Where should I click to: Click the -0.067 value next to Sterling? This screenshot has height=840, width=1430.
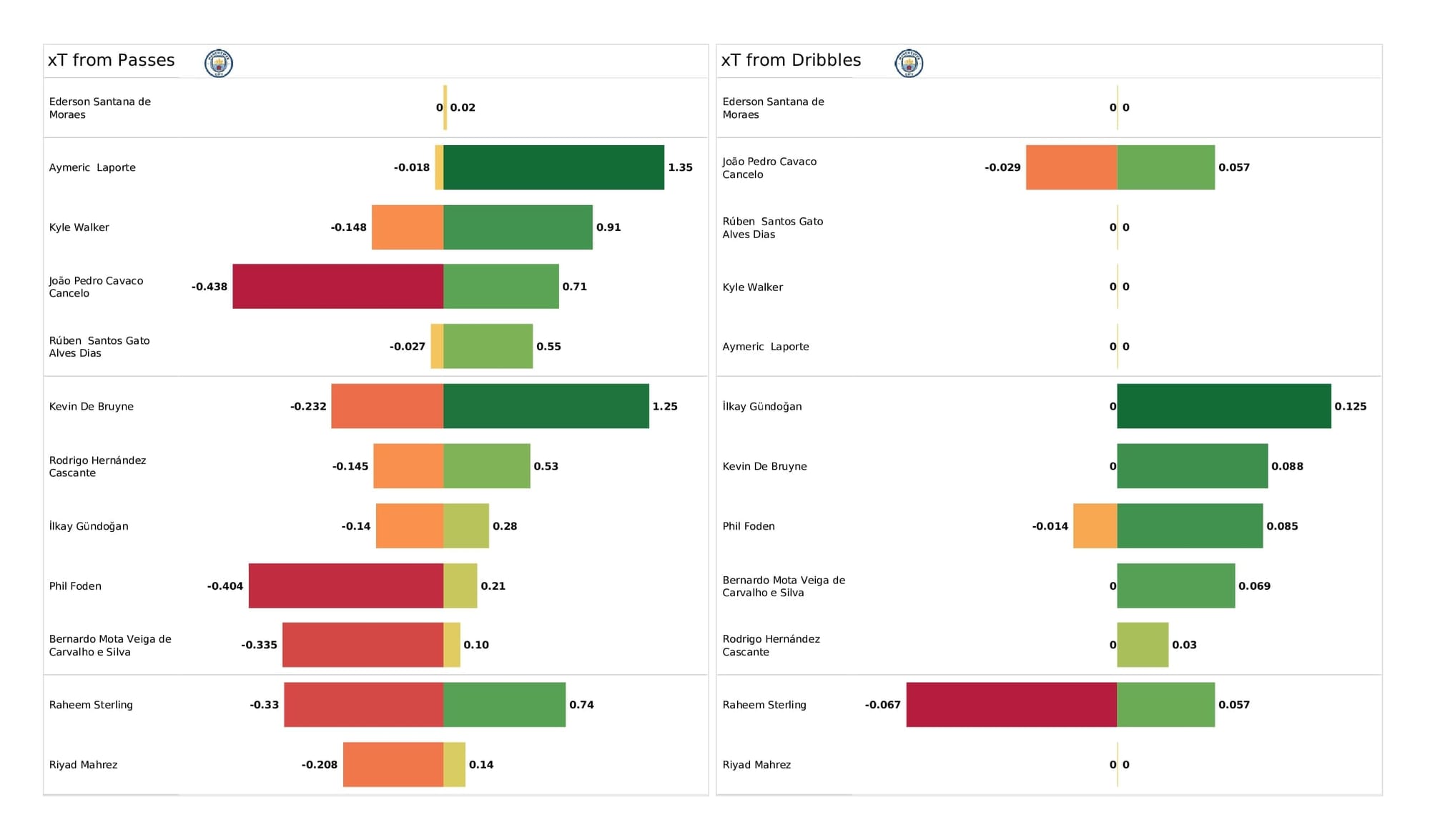click(883, 704)
